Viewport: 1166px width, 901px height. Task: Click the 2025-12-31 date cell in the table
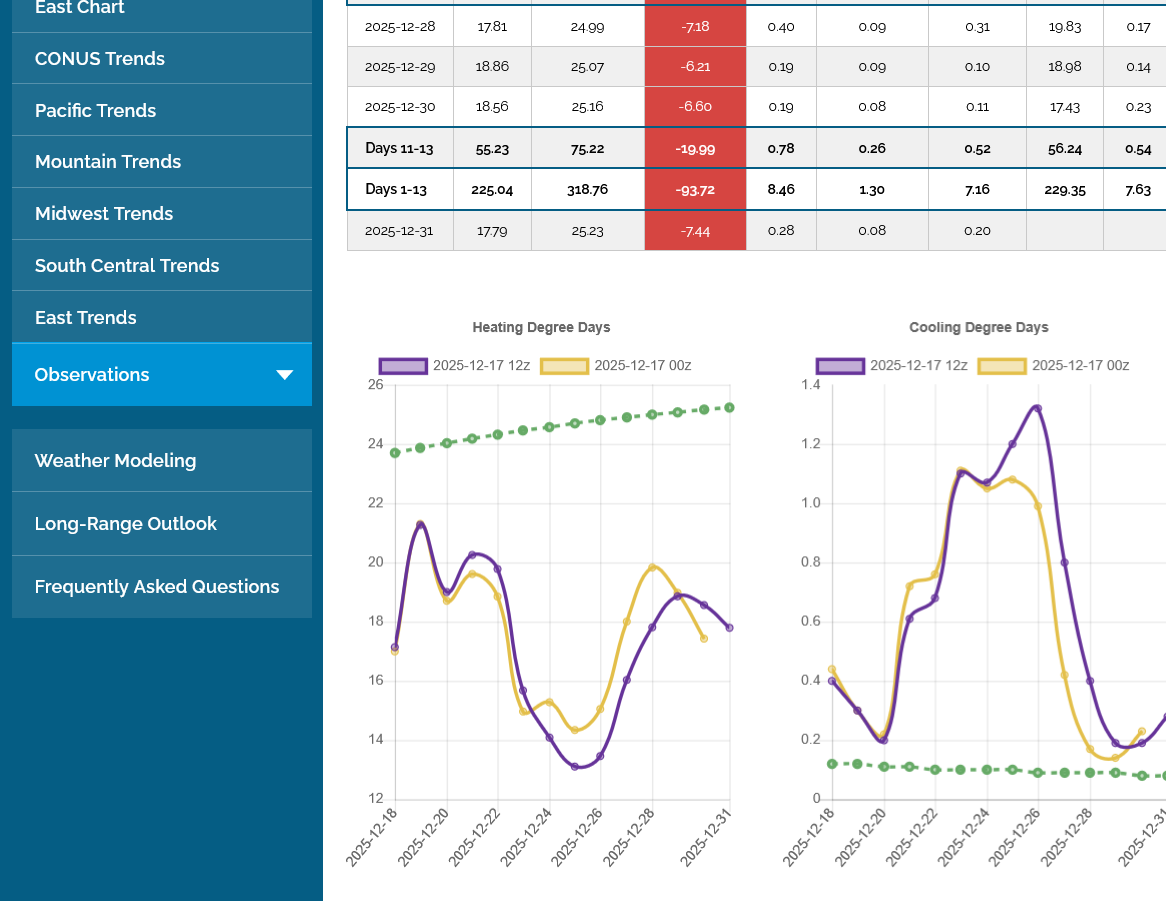click(x=399, y=231)
